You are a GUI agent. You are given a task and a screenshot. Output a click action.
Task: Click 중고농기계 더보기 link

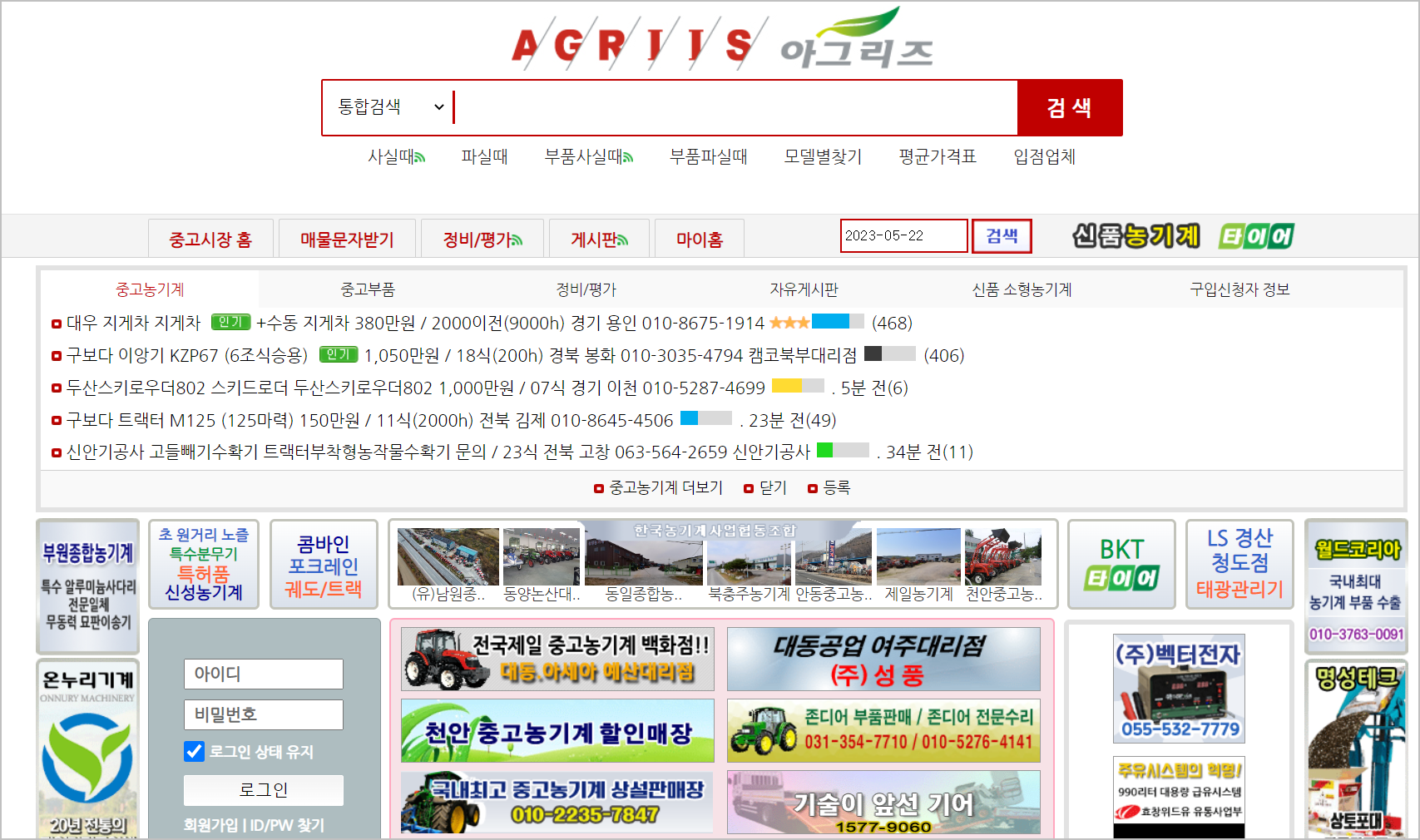click(665, 487)
